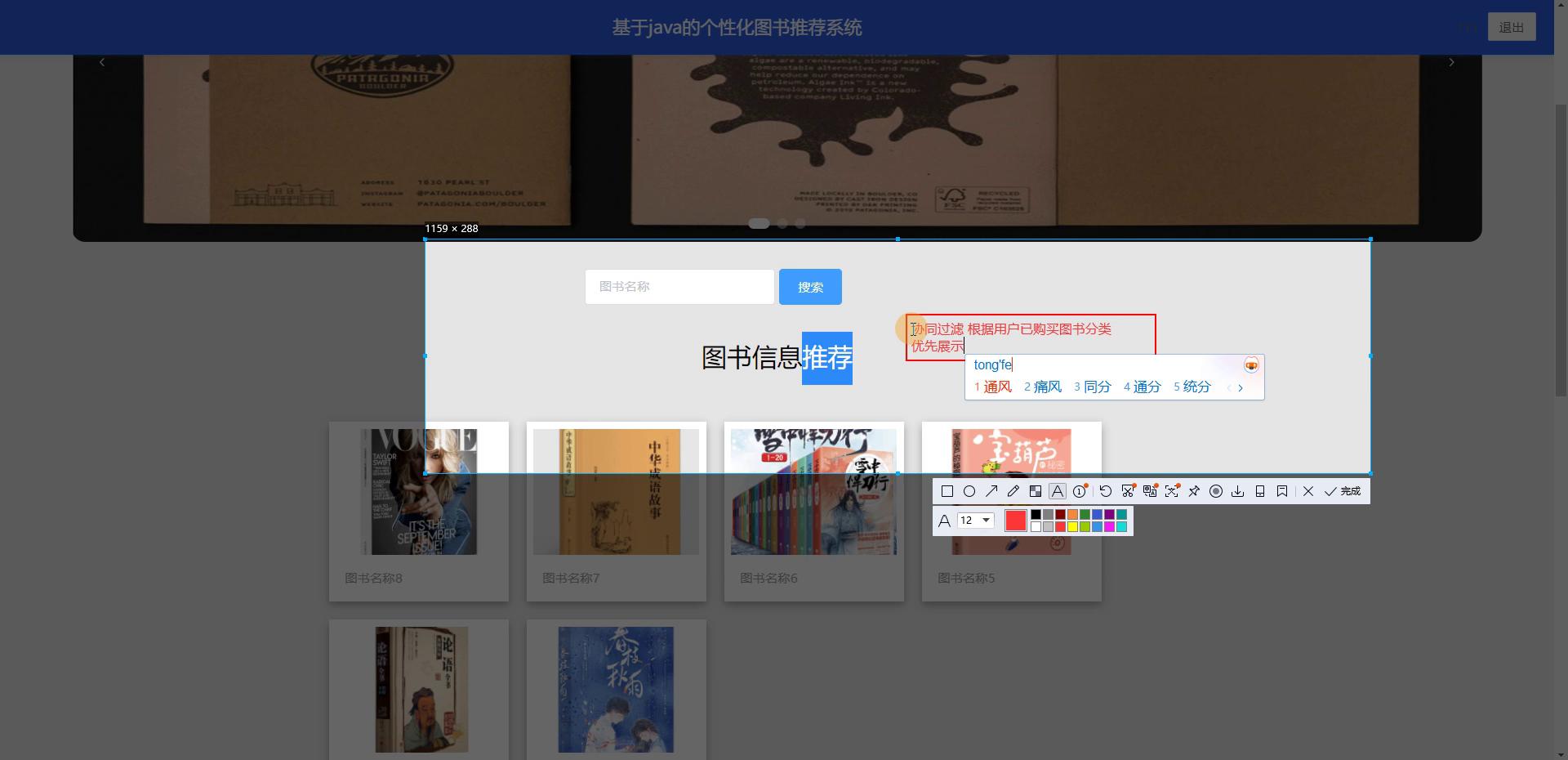Image resolution: width=1568 pixels, height=760 pixels.
Task: Run OCR text recognition on capture
Action: point(1172,491)
